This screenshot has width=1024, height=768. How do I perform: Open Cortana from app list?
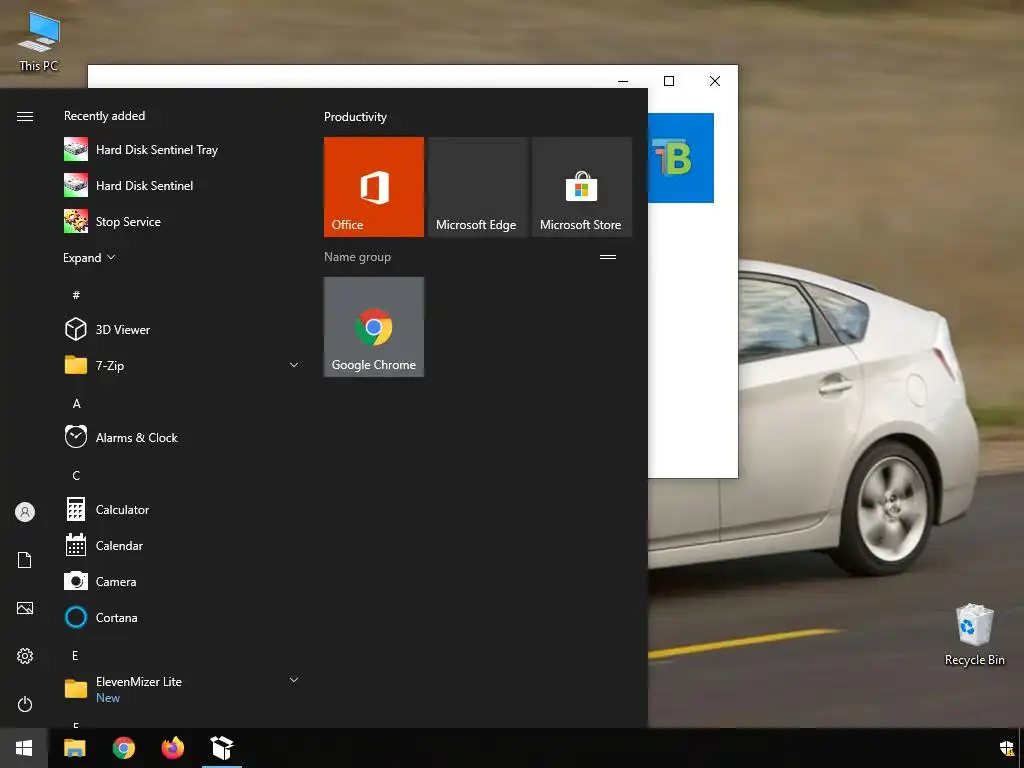182,617
